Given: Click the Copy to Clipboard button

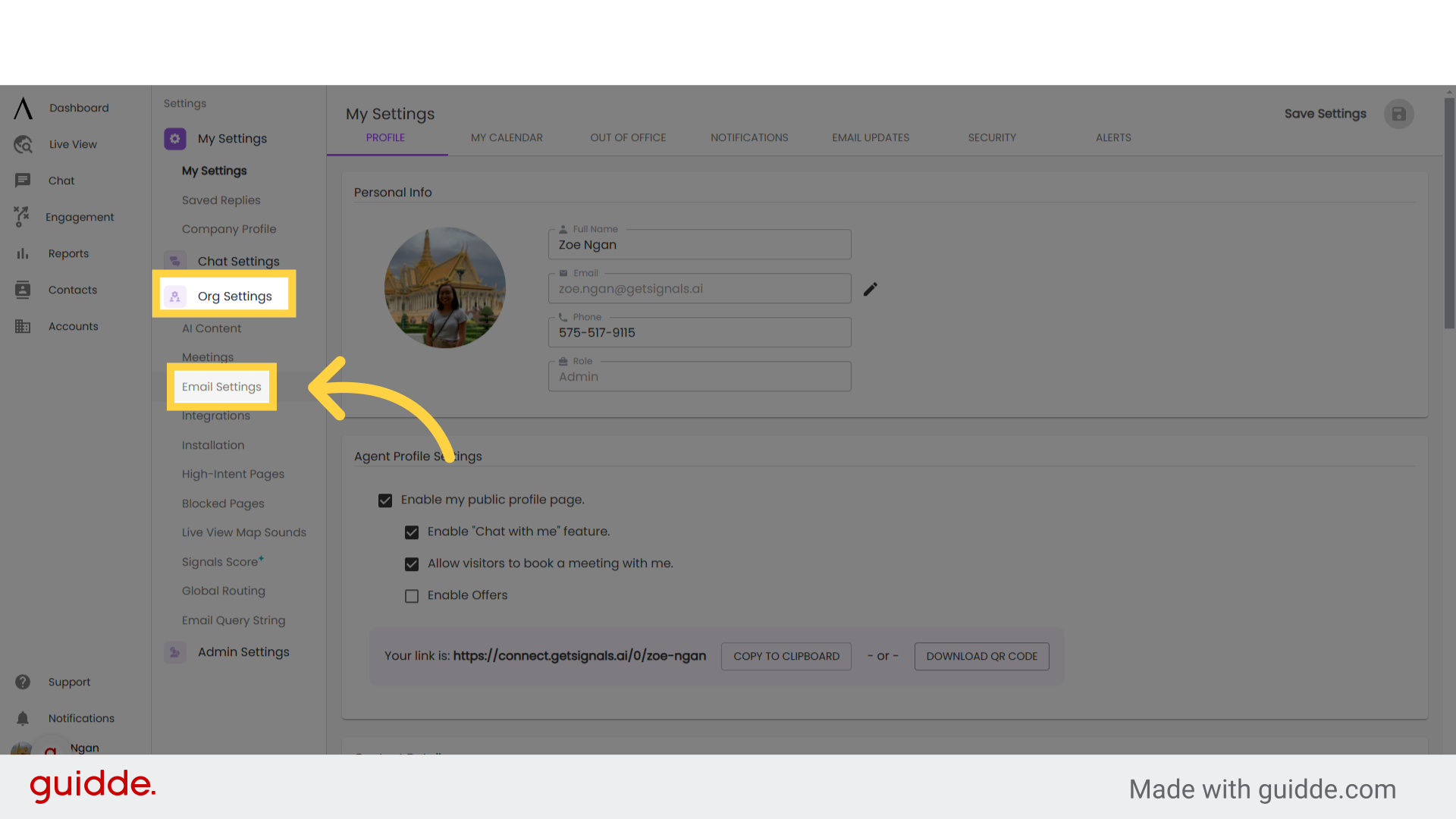Looking at the screenshot, I should 786,656.
